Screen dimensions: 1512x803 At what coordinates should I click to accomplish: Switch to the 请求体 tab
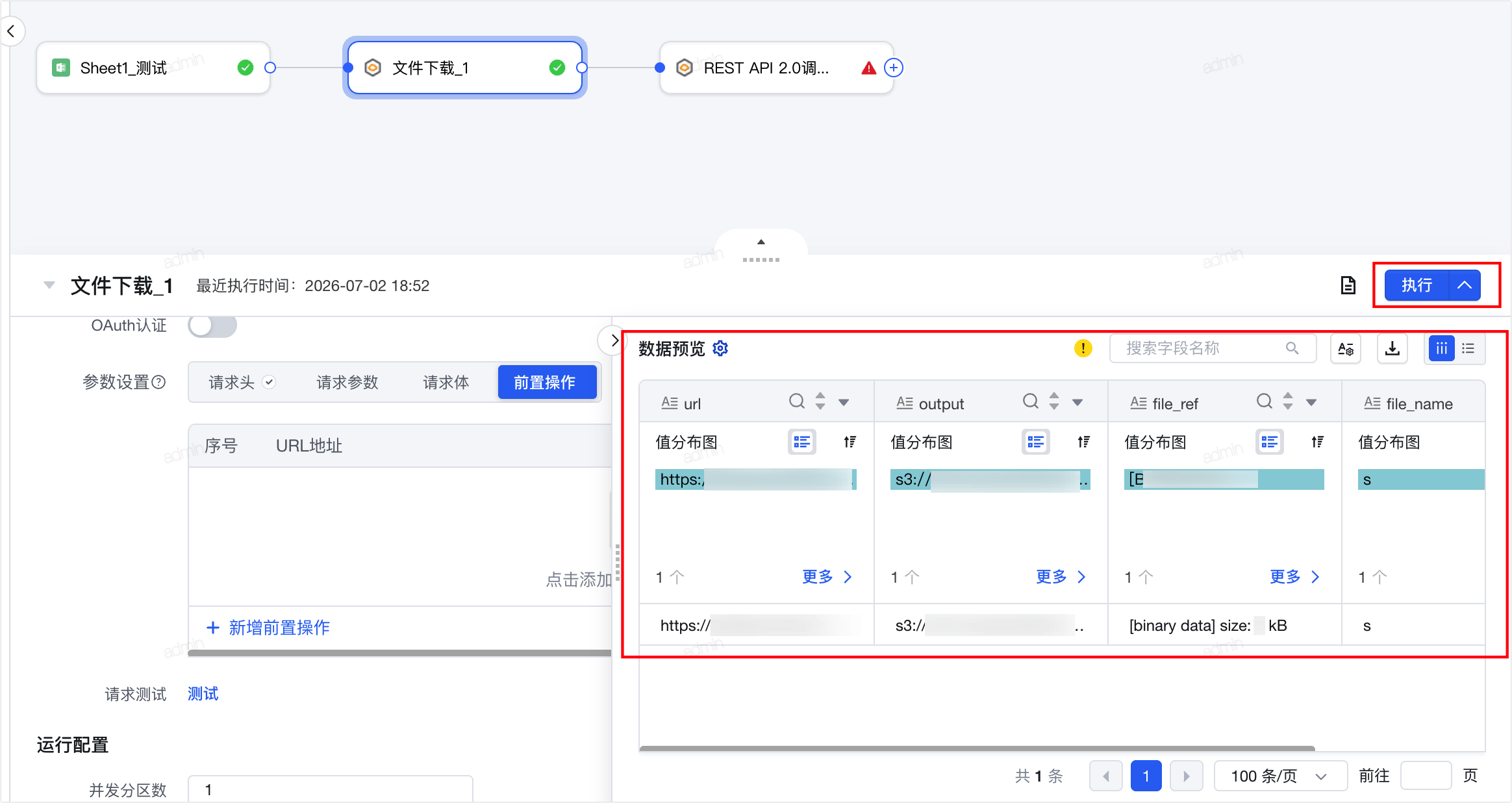point(446,382)
